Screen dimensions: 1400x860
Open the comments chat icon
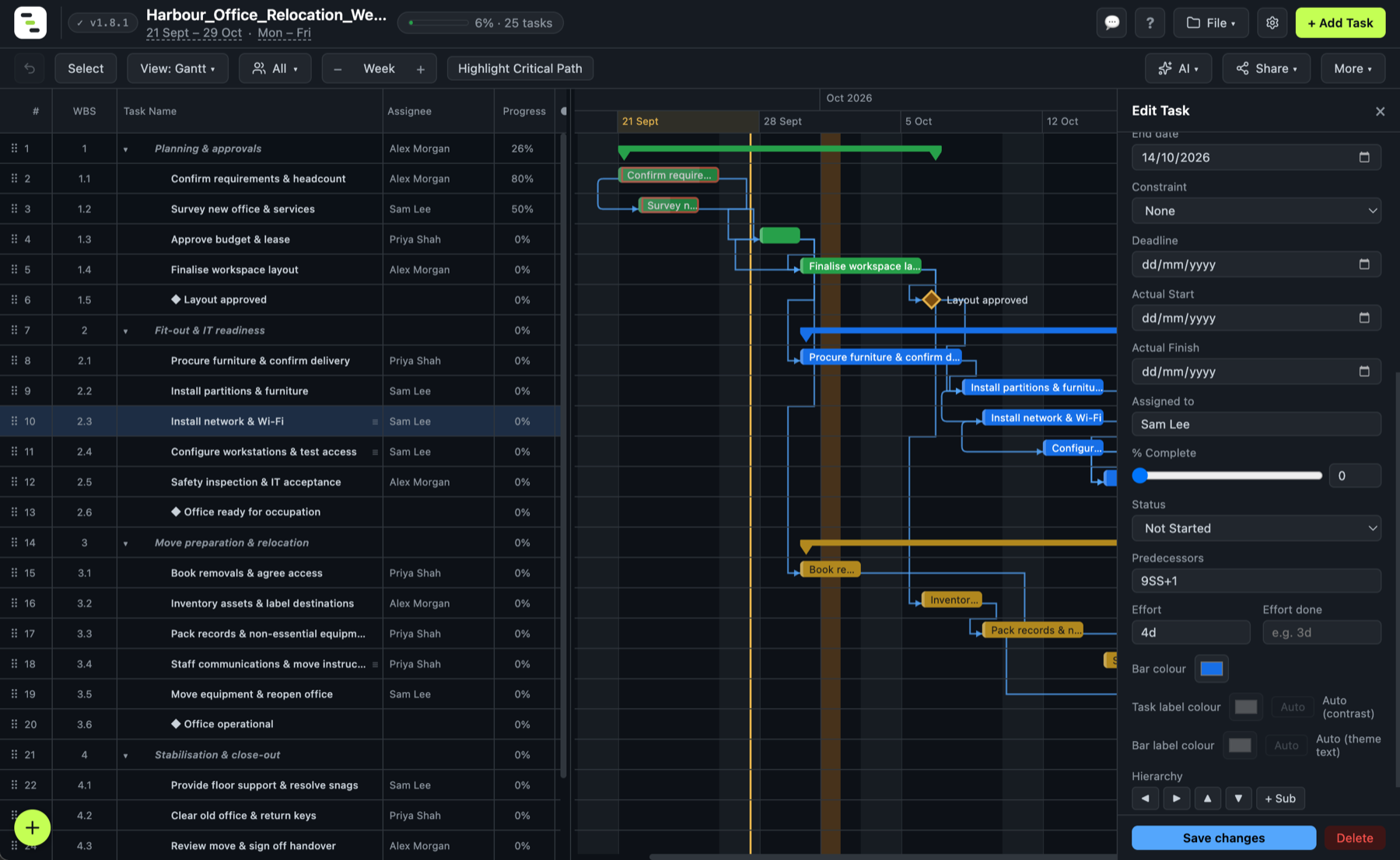[1112, 23]
